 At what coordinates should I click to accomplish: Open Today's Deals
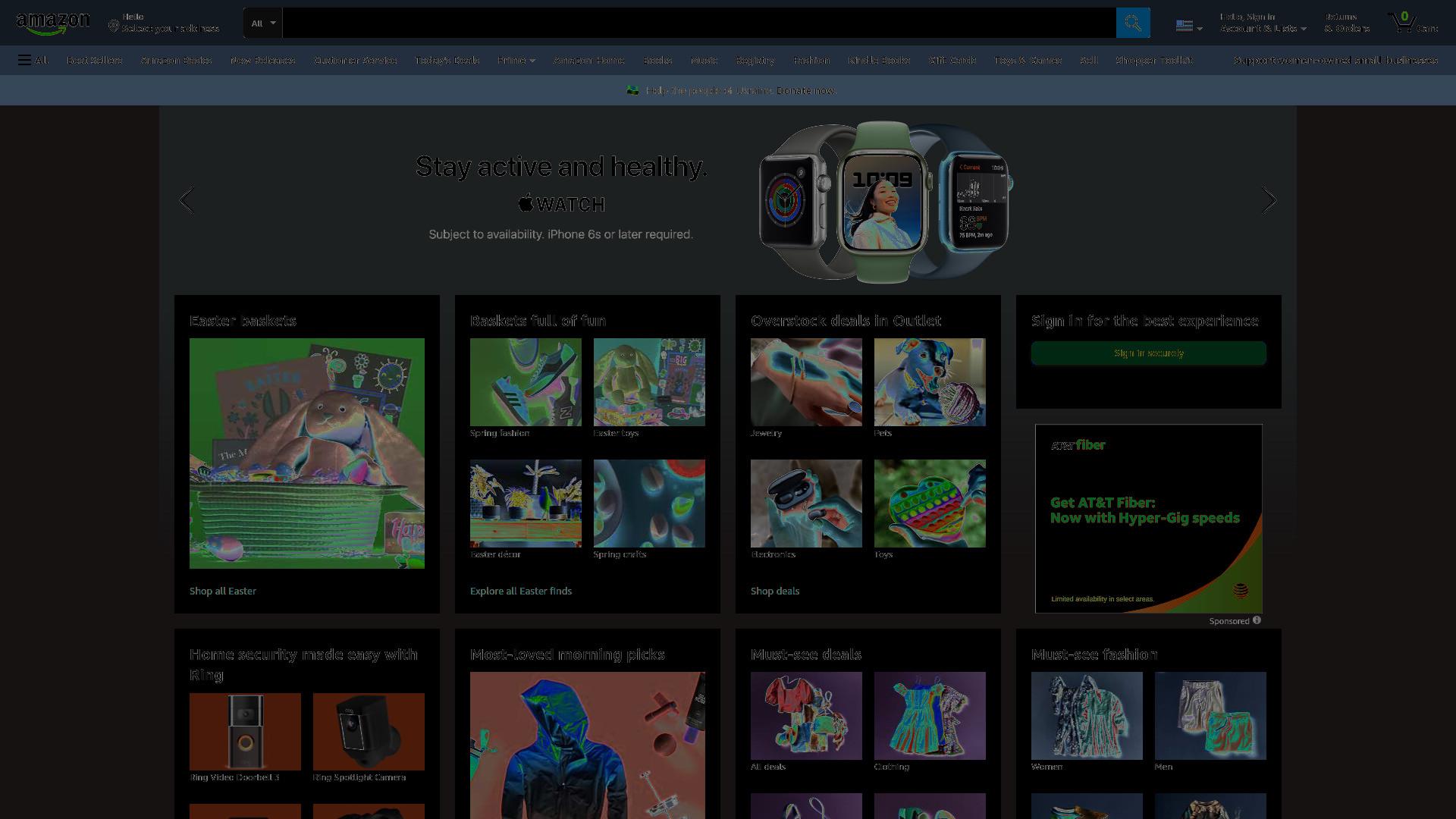tap(447, 60)
